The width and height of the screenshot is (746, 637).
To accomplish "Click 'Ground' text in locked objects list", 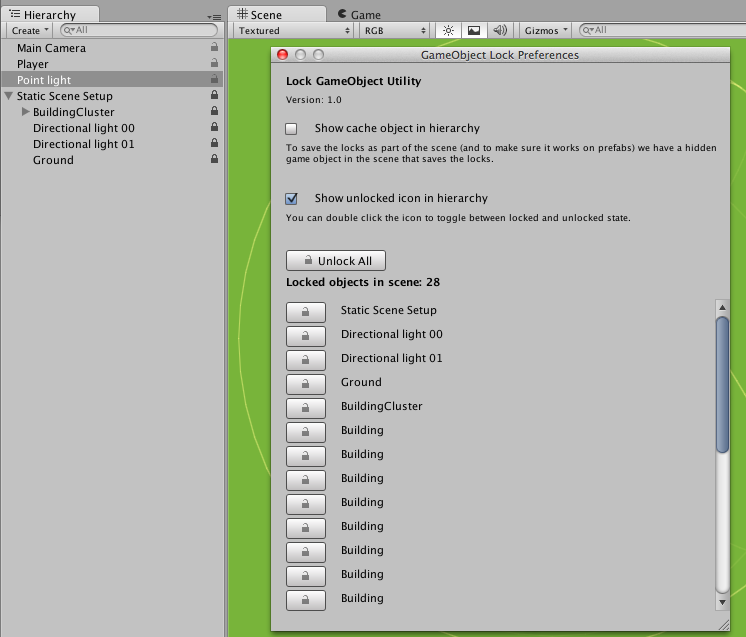I will coord(361,382).
